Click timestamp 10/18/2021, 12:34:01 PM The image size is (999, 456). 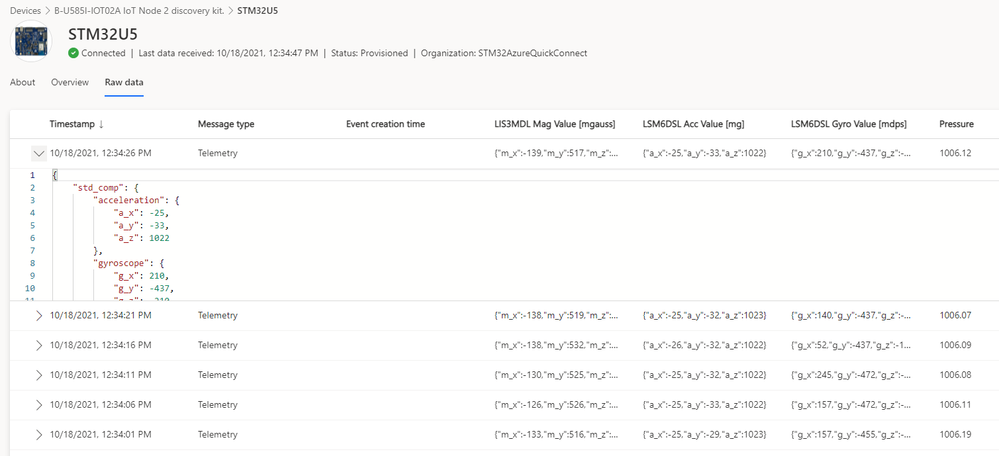tap(101, 435)
